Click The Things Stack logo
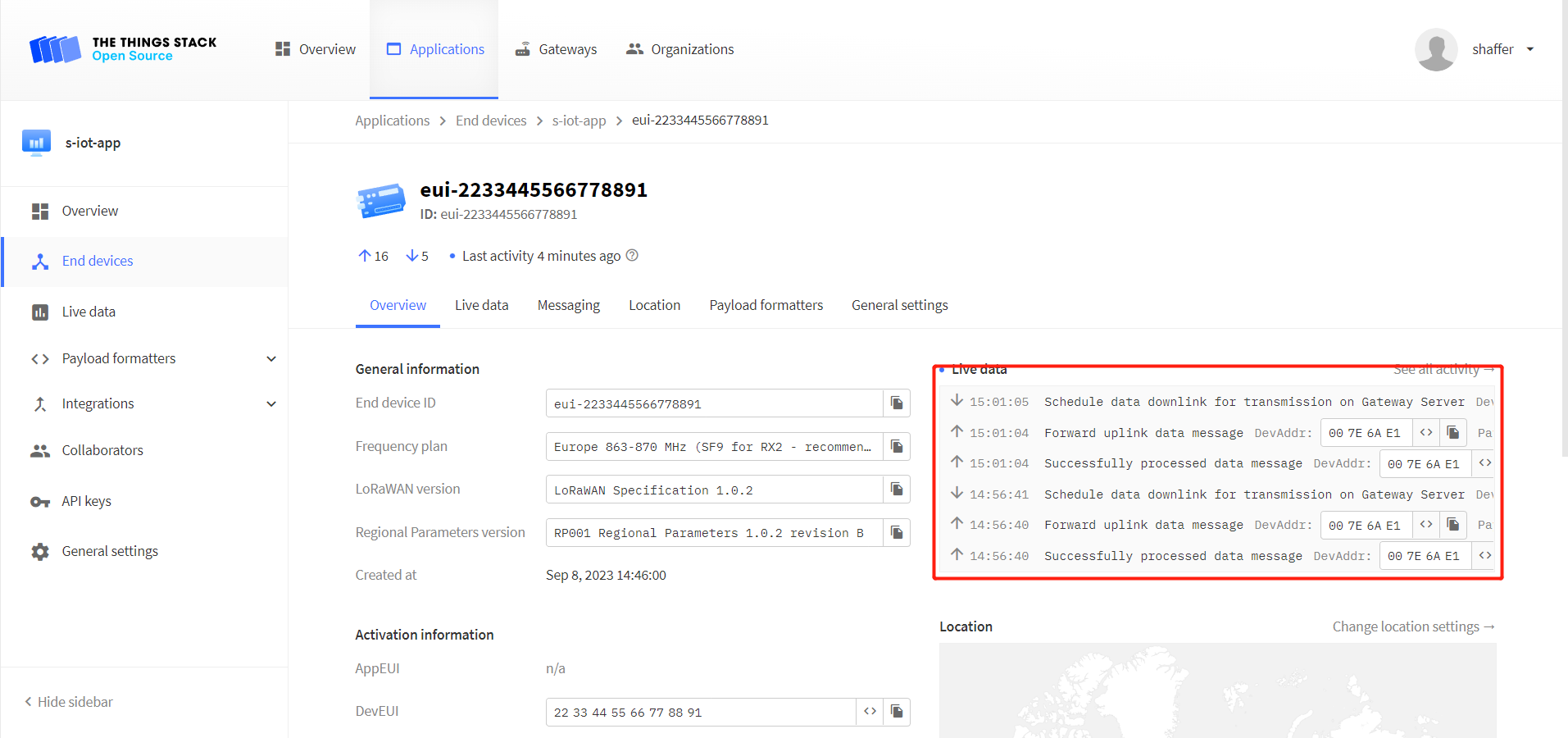This screenshot has width=1568, height=738. tap(123, 49)
